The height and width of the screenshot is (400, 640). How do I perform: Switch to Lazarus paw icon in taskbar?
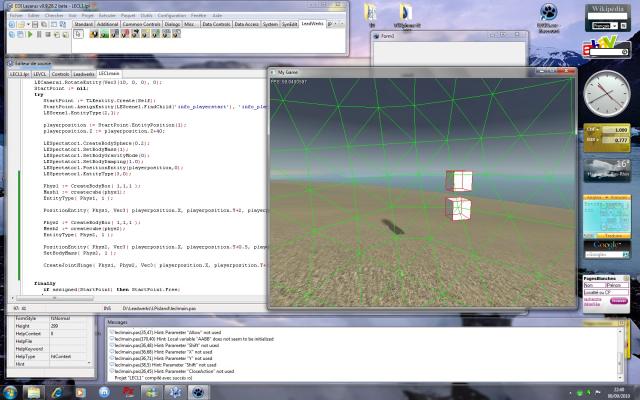[198, 392]
